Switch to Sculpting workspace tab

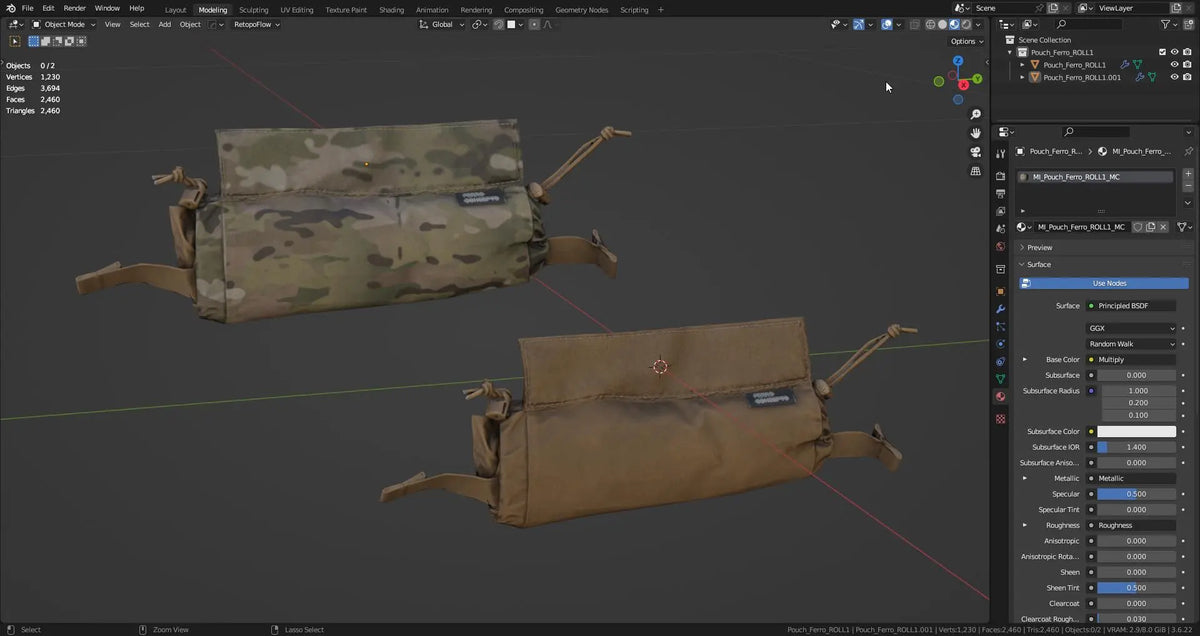(254, 9)
